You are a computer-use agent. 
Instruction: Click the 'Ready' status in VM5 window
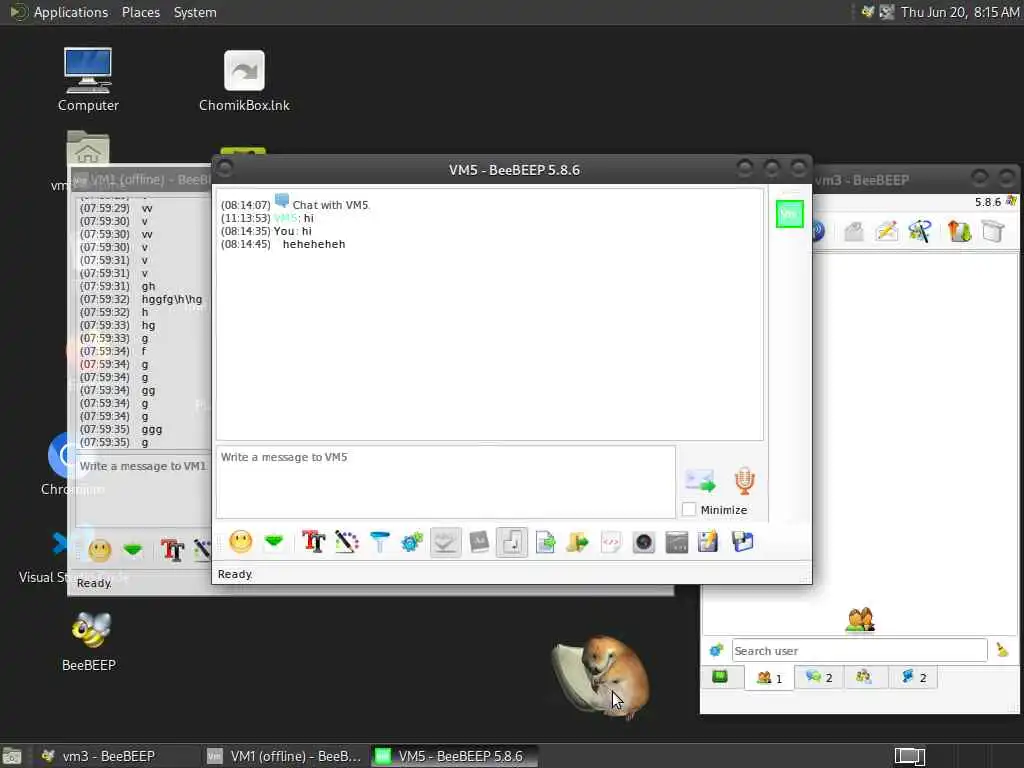tap(235, 574)
